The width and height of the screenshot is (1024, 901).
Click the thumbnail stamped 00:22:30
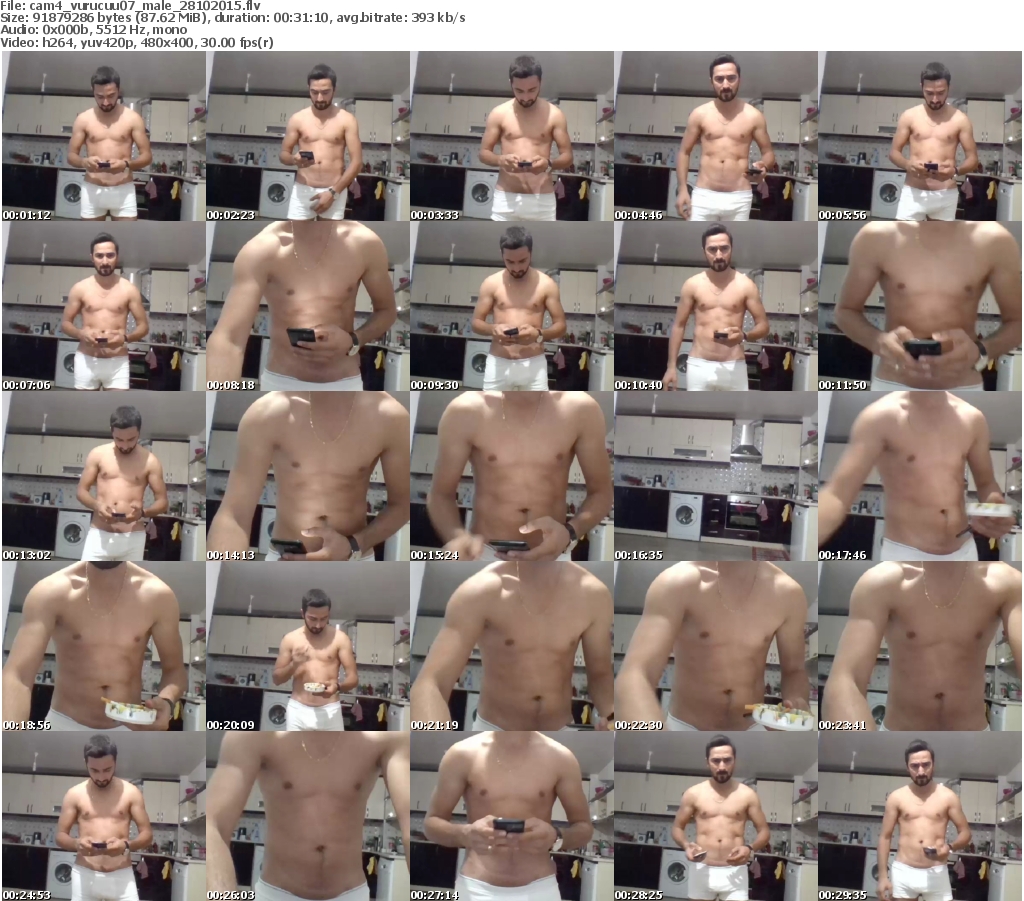pyautogui.click(x=716, y=646)
